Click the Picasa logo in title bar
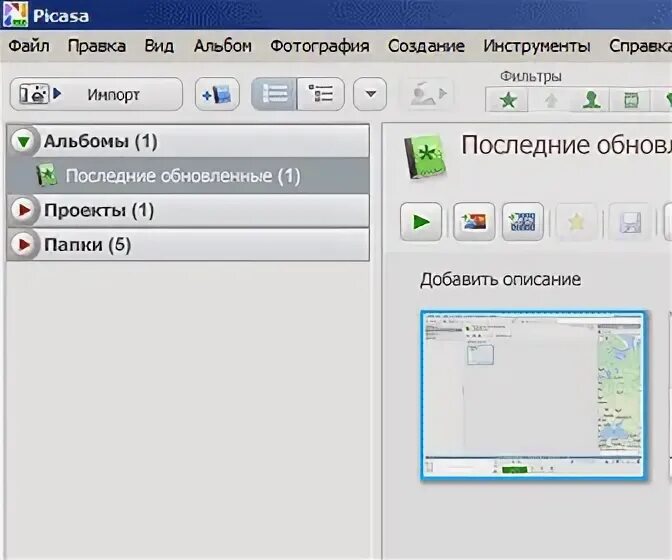The width and height of the screenshot is (672, 560). coord(15,14)
